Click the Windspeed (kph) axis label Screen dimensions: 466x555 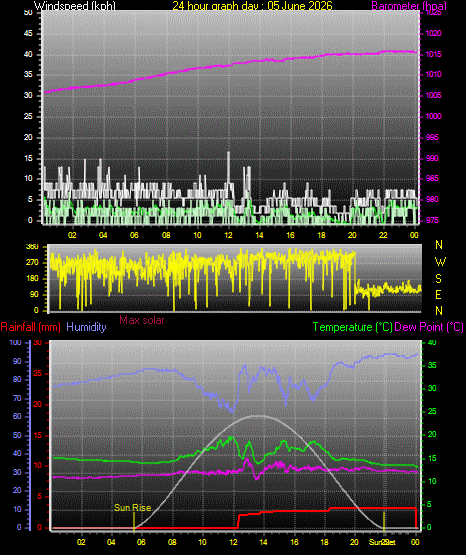[75, 5]
